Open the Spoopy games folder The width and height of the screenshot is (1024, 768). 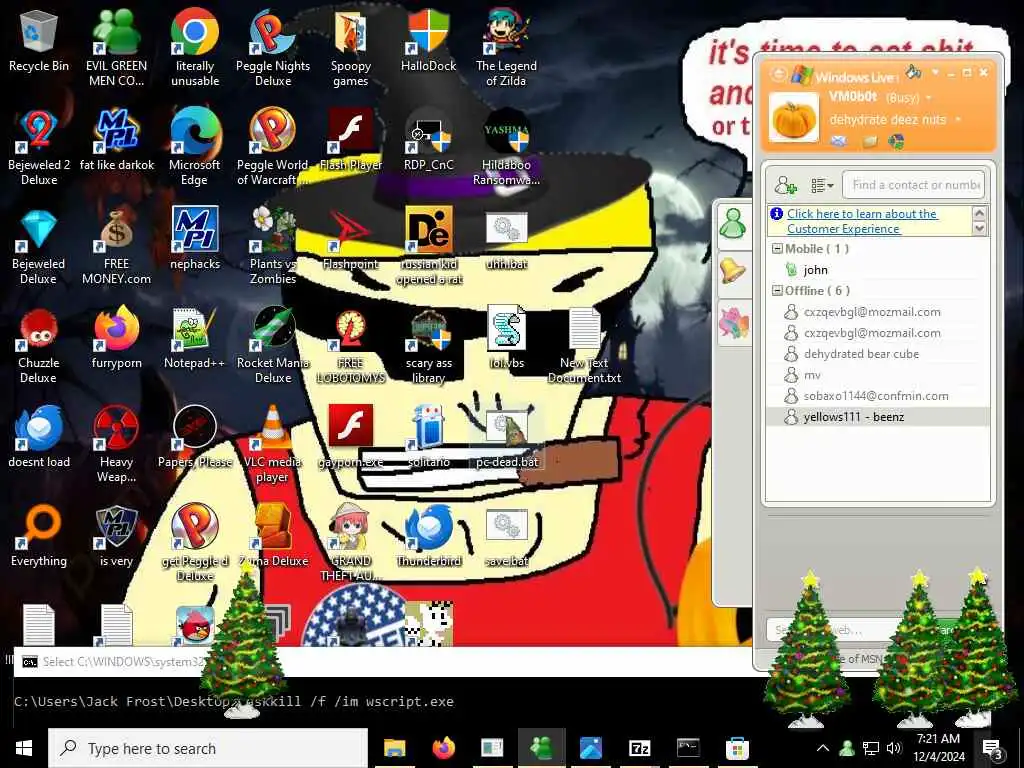click(x=351, y=49)
